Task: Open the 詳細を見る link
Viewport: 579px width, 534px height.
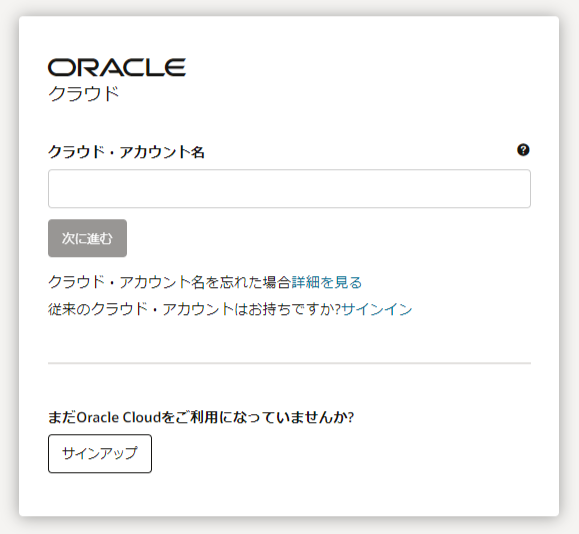Action: tap(327, 282)
